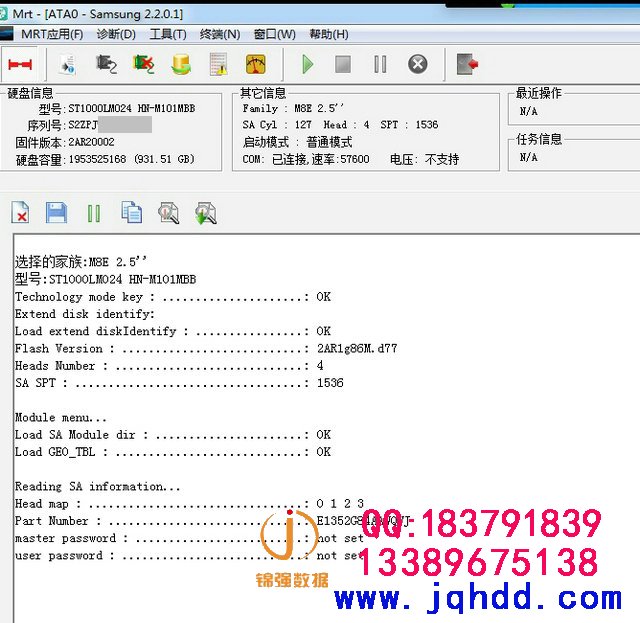Click the Head map 0 1 2 3 line
The image size is (640, 623).
click(x=189, y=503)
